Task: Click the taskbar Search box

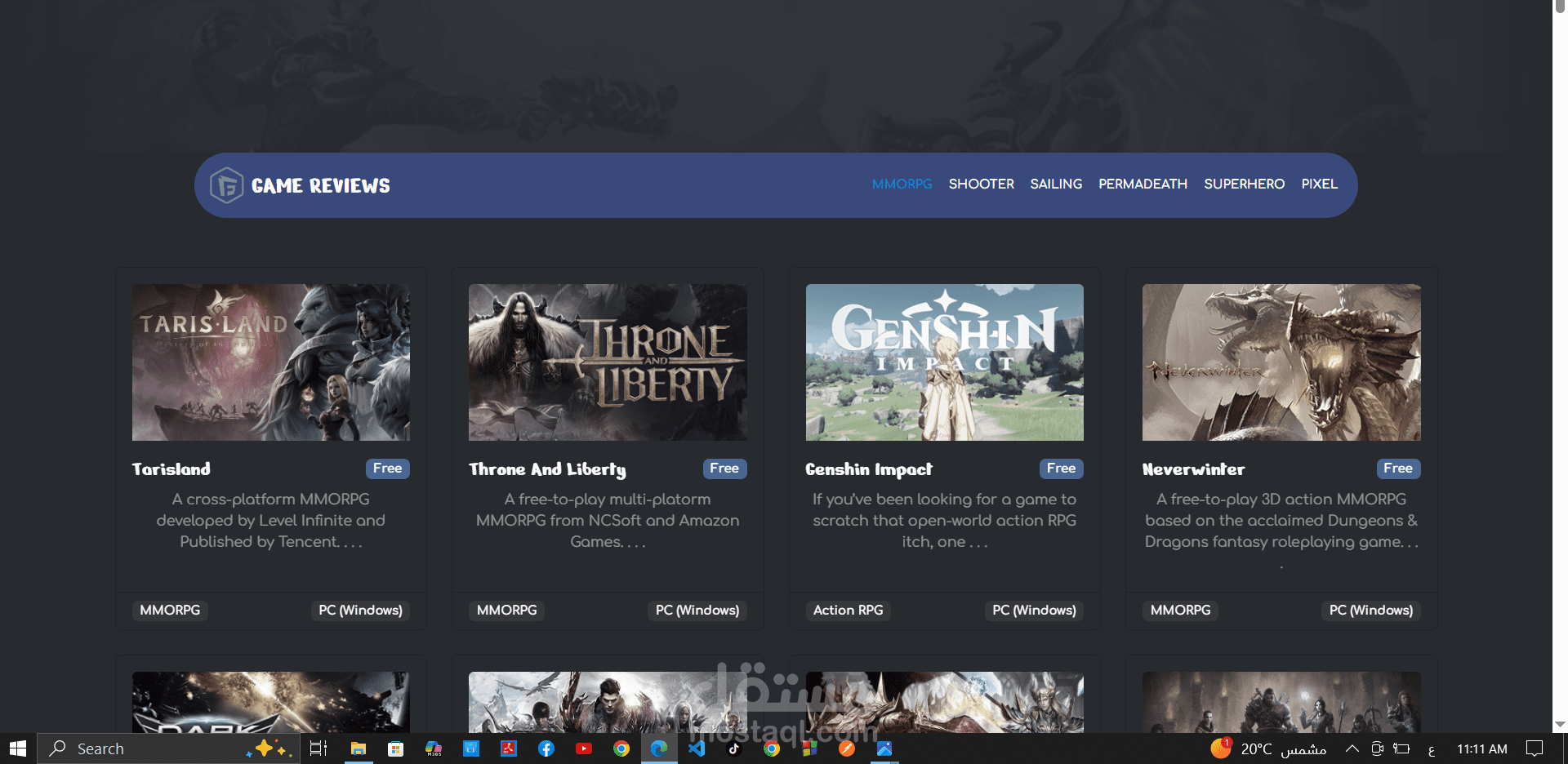Action: (x=167, y=748)
